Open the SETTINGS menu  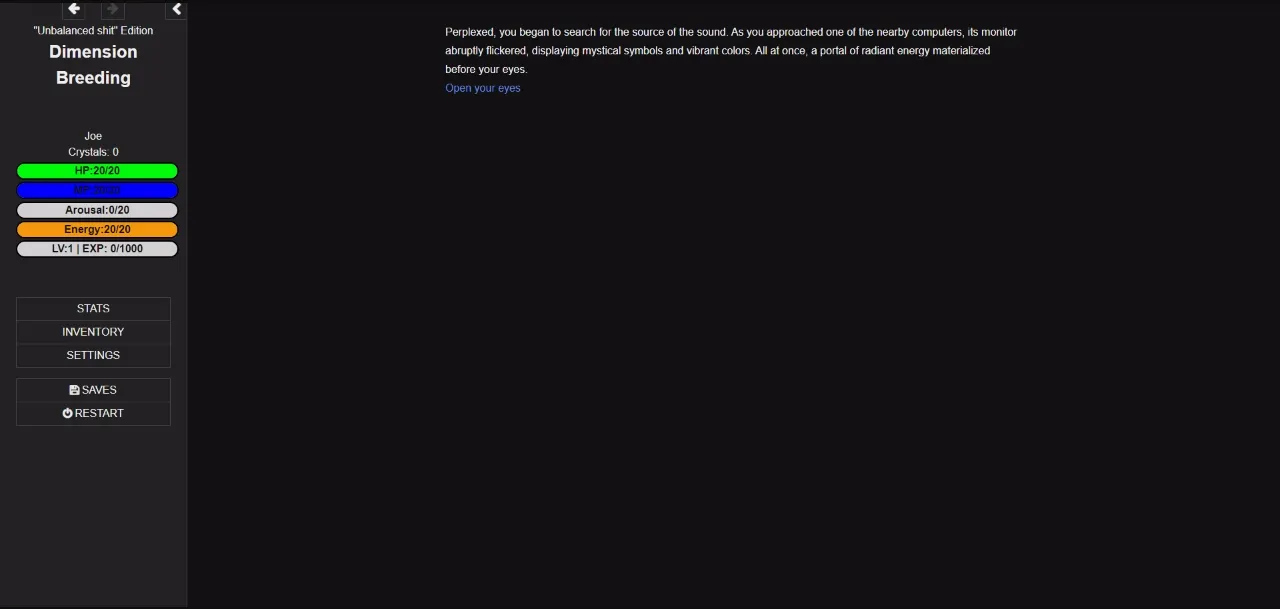[93, 355]
